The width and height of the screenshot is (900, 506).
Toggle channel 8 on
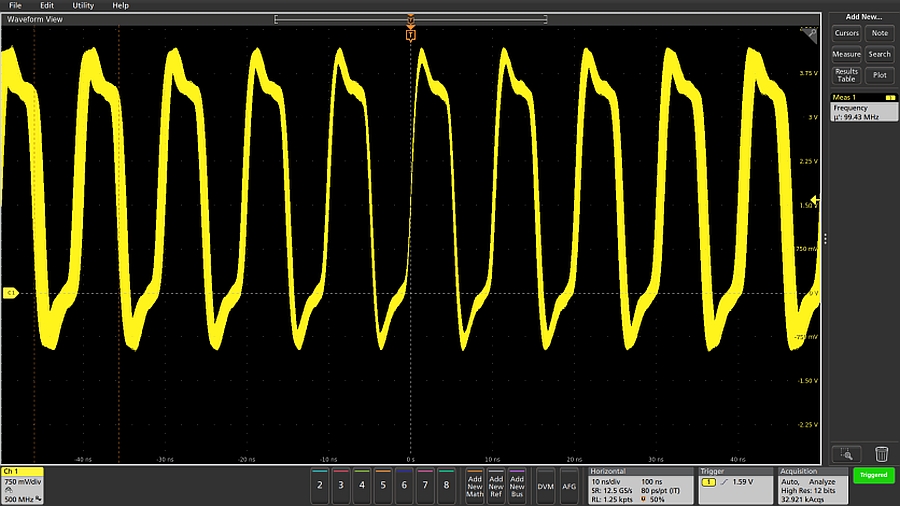tap(446, 484)
